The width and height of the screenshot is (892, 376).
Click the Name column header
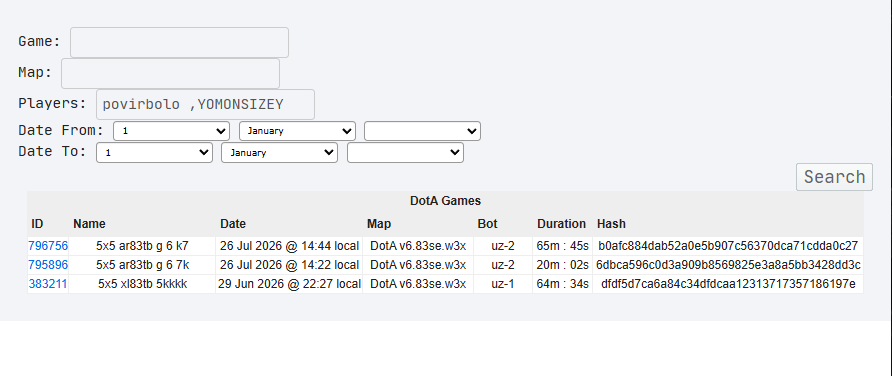click(89, 224)
